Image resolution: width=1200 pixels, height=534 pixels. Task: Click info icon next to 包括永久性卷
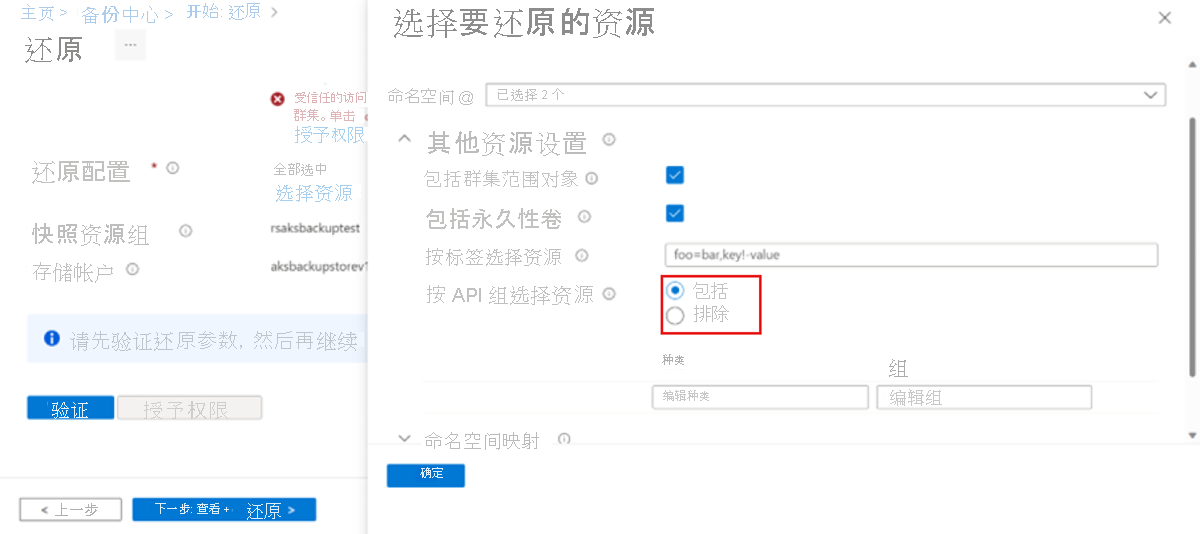point(584,216)
